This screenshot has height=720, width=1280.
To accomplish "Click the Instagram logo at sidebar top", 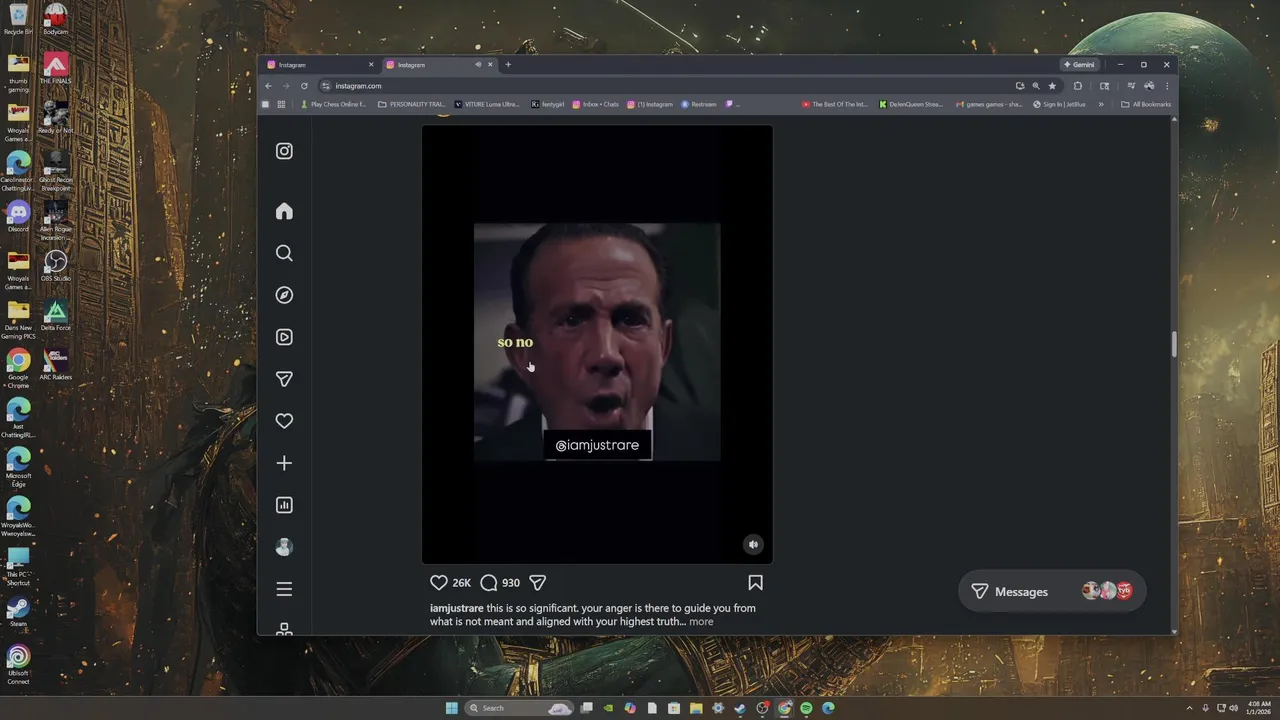I will coord(284,151).
